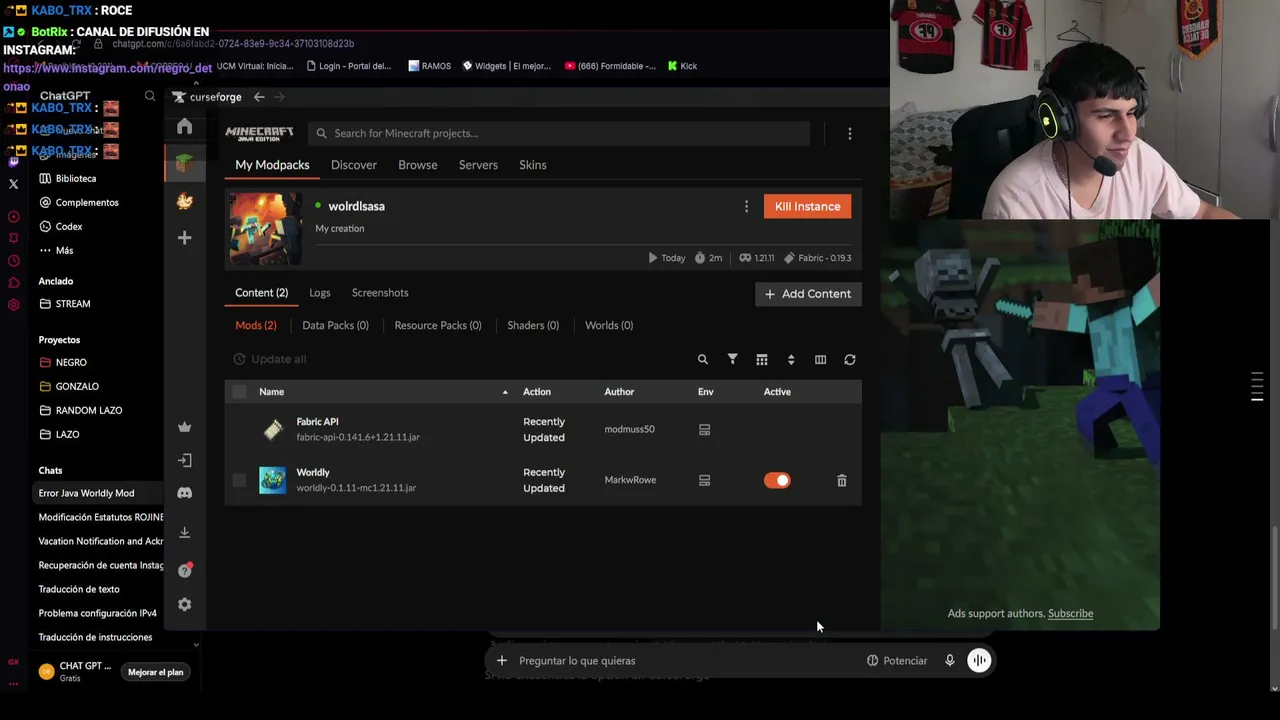Click environment icon for Fabric API row
The image size is (1280, 720).
705,430
